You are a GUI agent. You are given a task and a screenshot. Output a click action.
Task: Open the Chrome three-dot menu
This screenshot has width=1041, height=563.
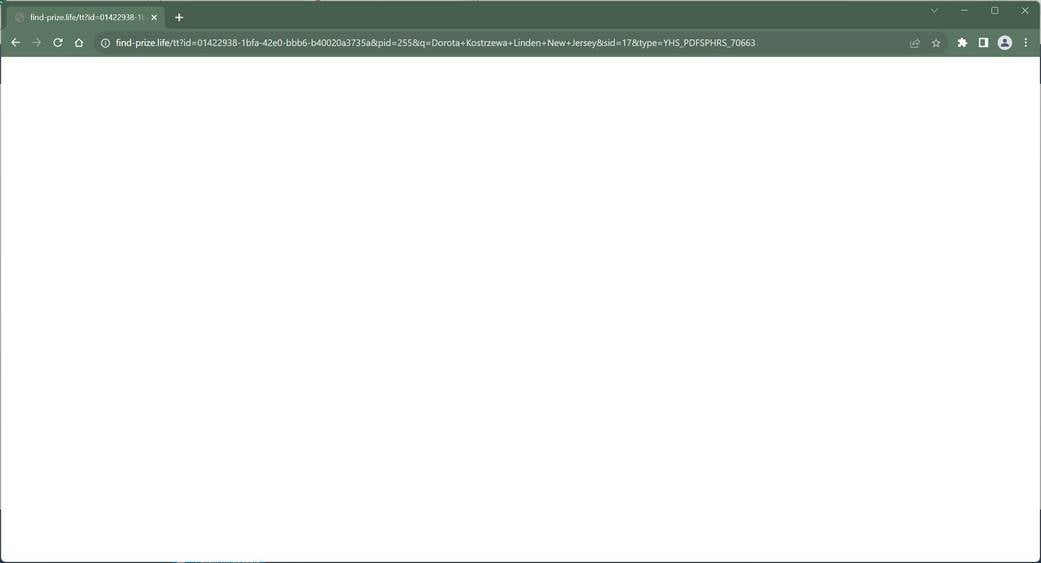[1026, 42]
